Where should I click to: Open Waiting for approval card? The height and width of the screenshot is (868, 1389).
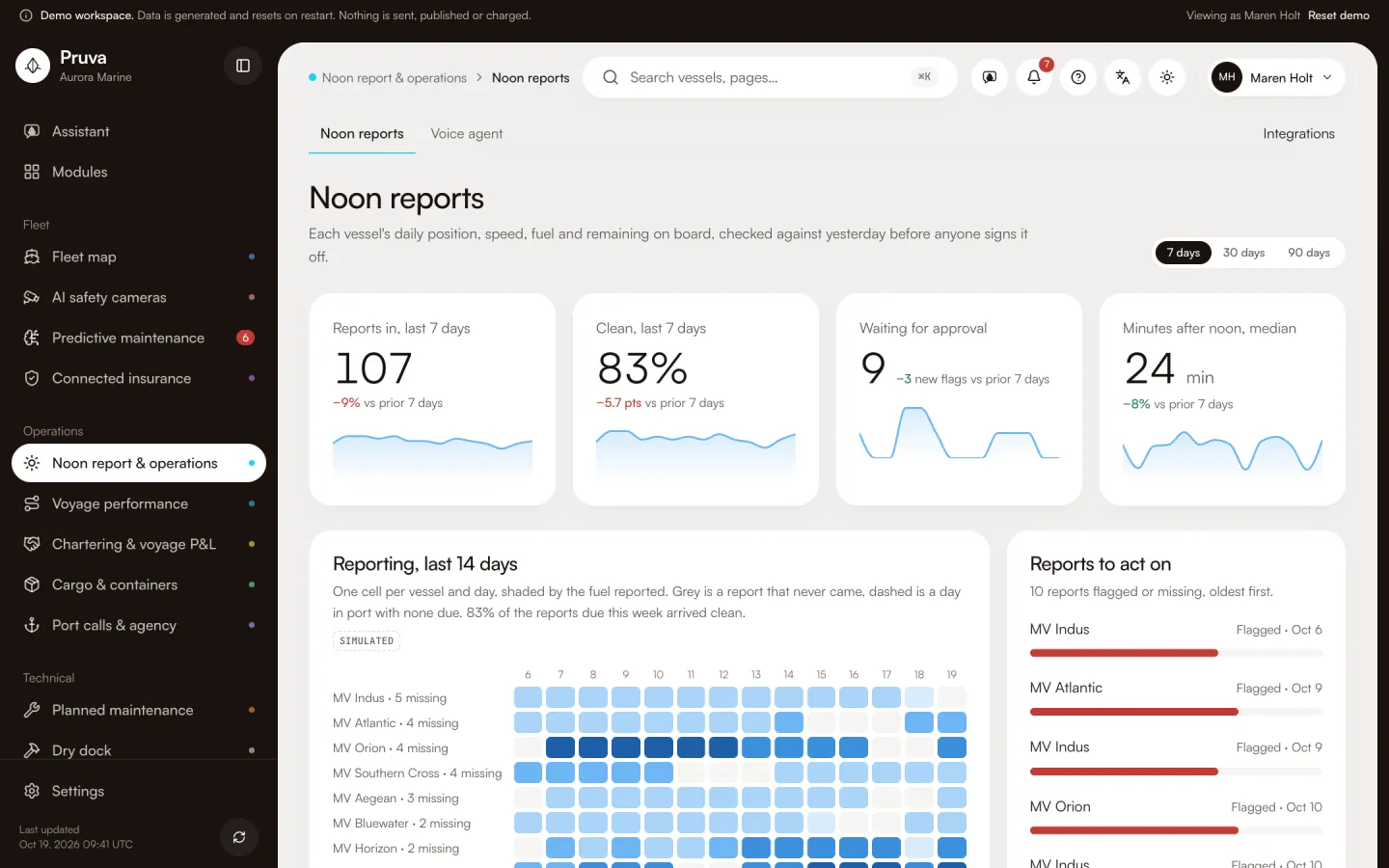pos(959,399)
